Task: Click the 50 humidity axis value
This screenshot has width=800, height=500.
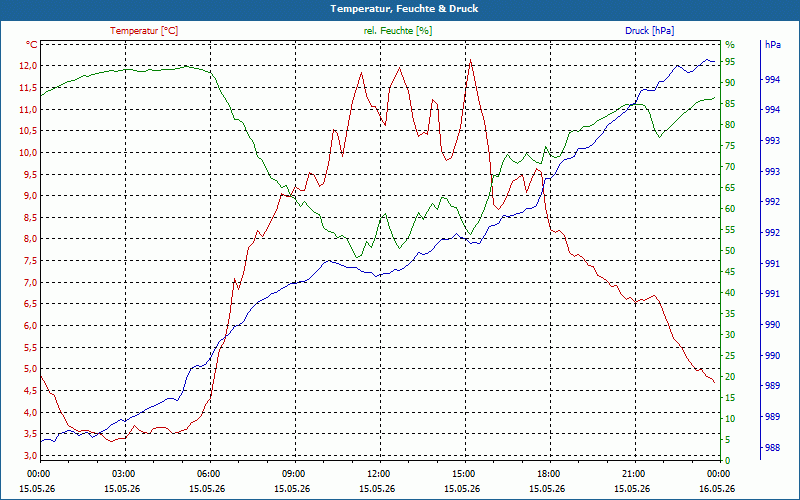Action: click(x=730, y=251)
